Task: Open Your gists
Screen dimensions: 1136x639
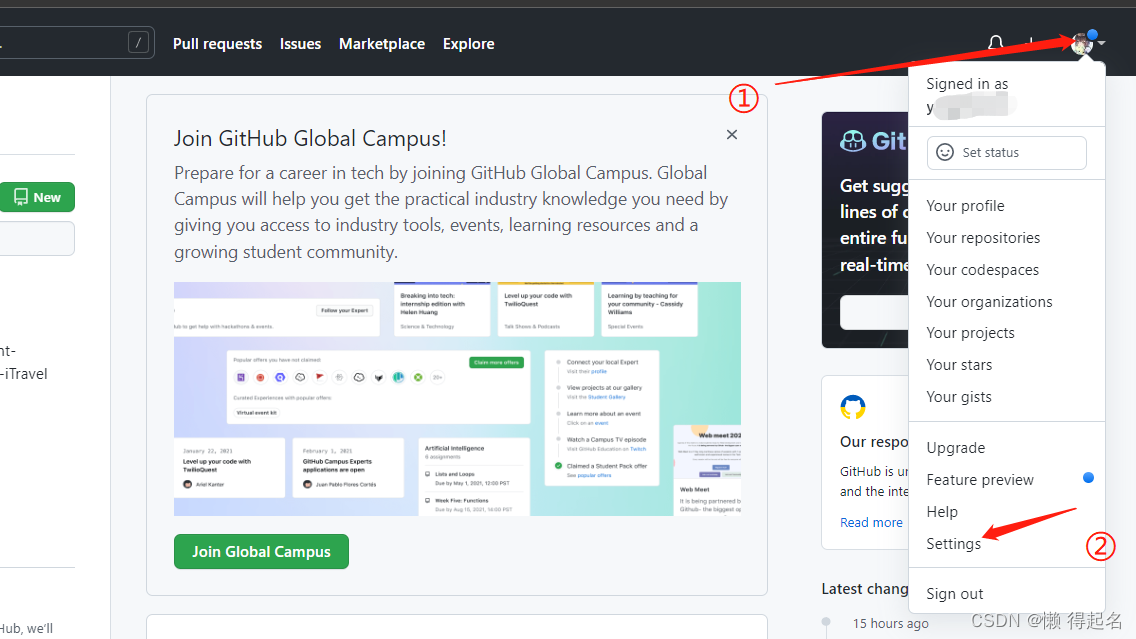Action: 958,396
